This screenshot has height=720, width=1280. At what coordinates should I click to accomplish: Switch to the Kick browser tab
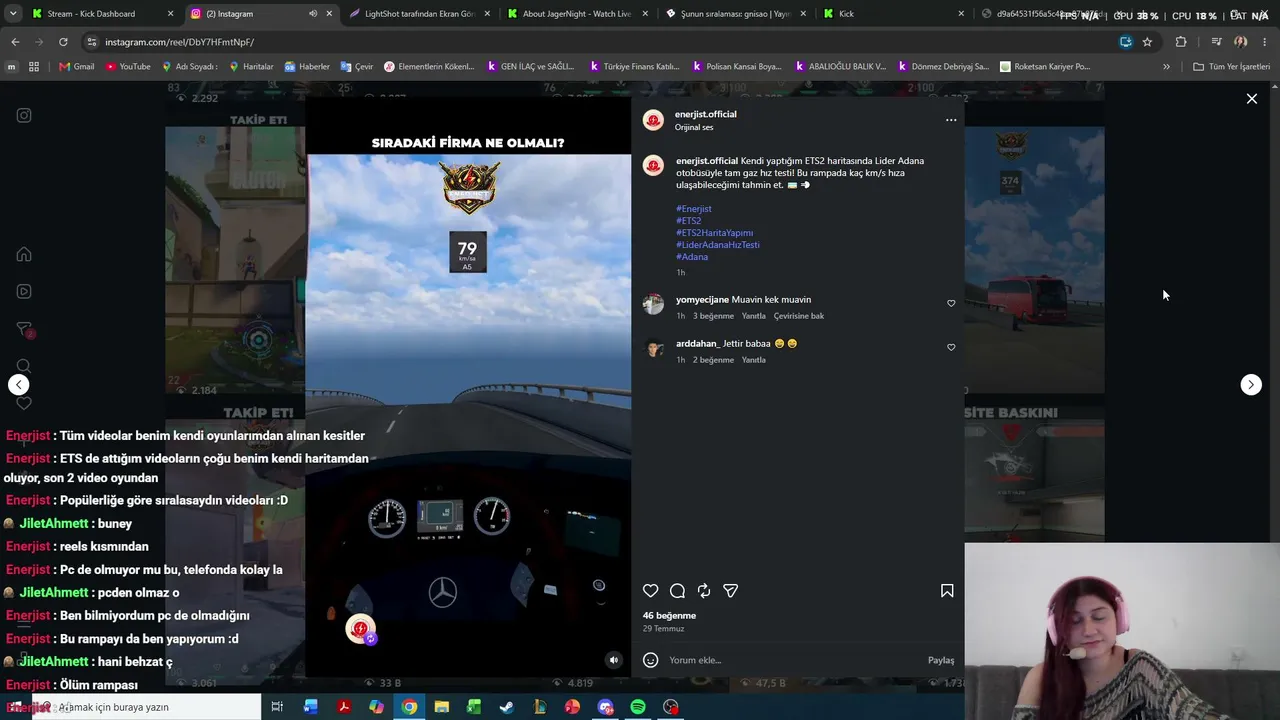[x=894, y=14]
